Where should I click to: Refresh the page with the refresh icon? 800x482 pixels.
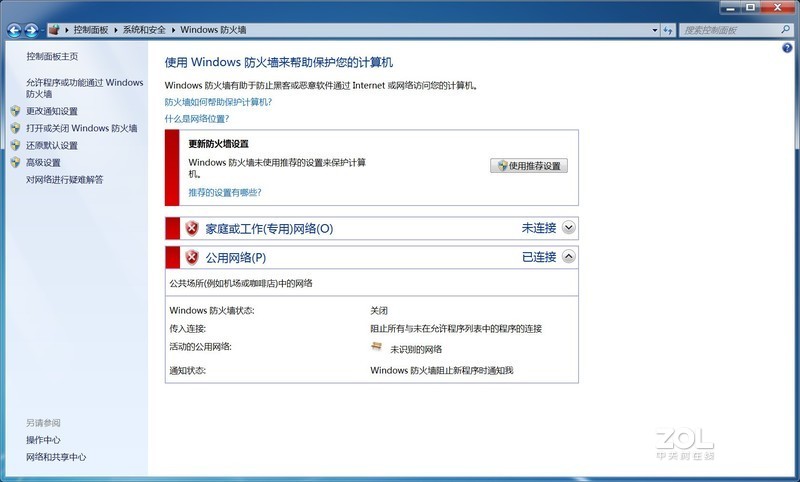[x=668, y=30]
